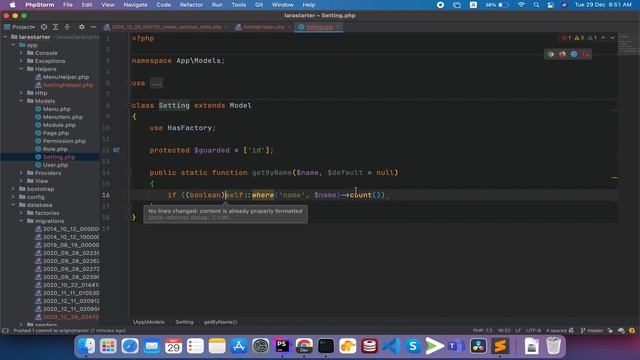
Task: Open the Tools menu
Action: click(x=239, y=5)
